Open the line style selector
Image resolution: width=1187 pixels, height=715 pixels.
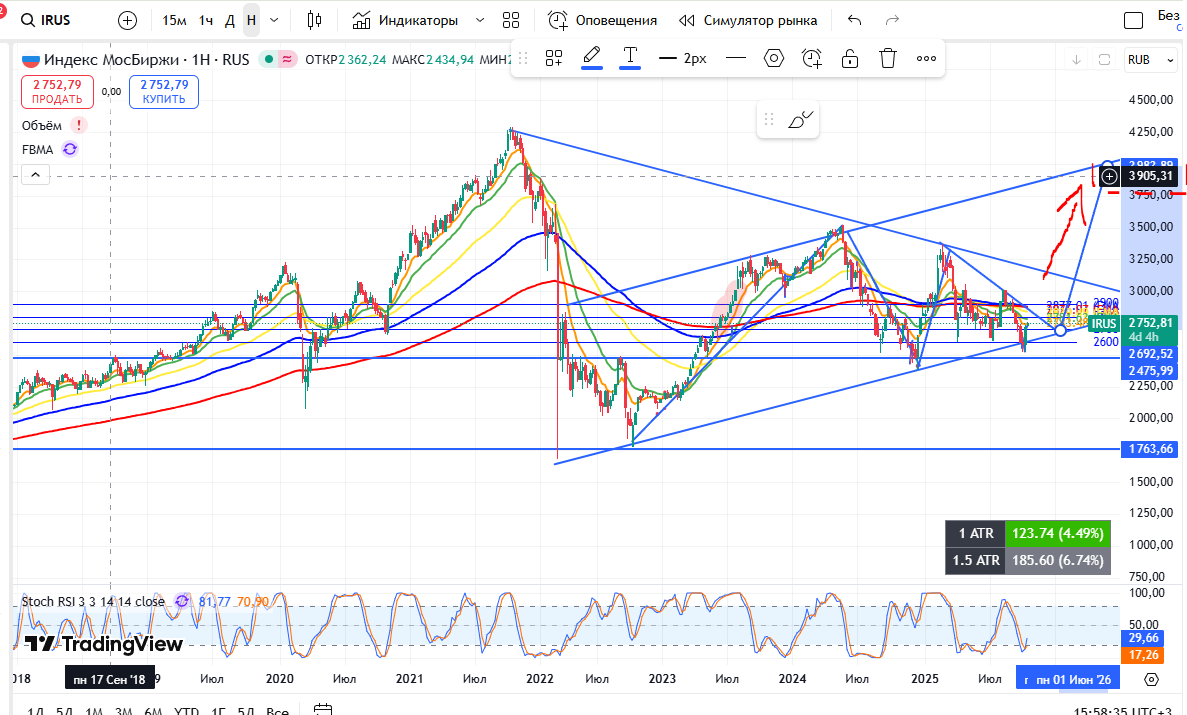735,58
